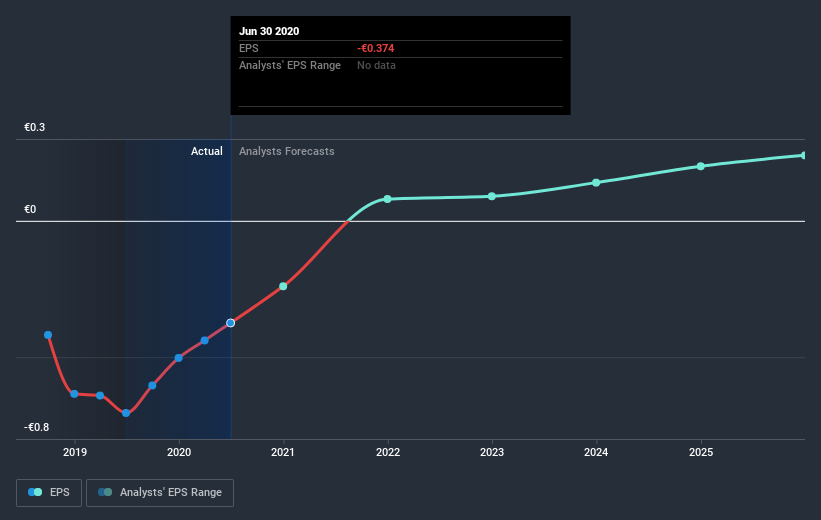The image size is (821, 520).
Task: Click the €0 y-axis label
Action: 30,209
